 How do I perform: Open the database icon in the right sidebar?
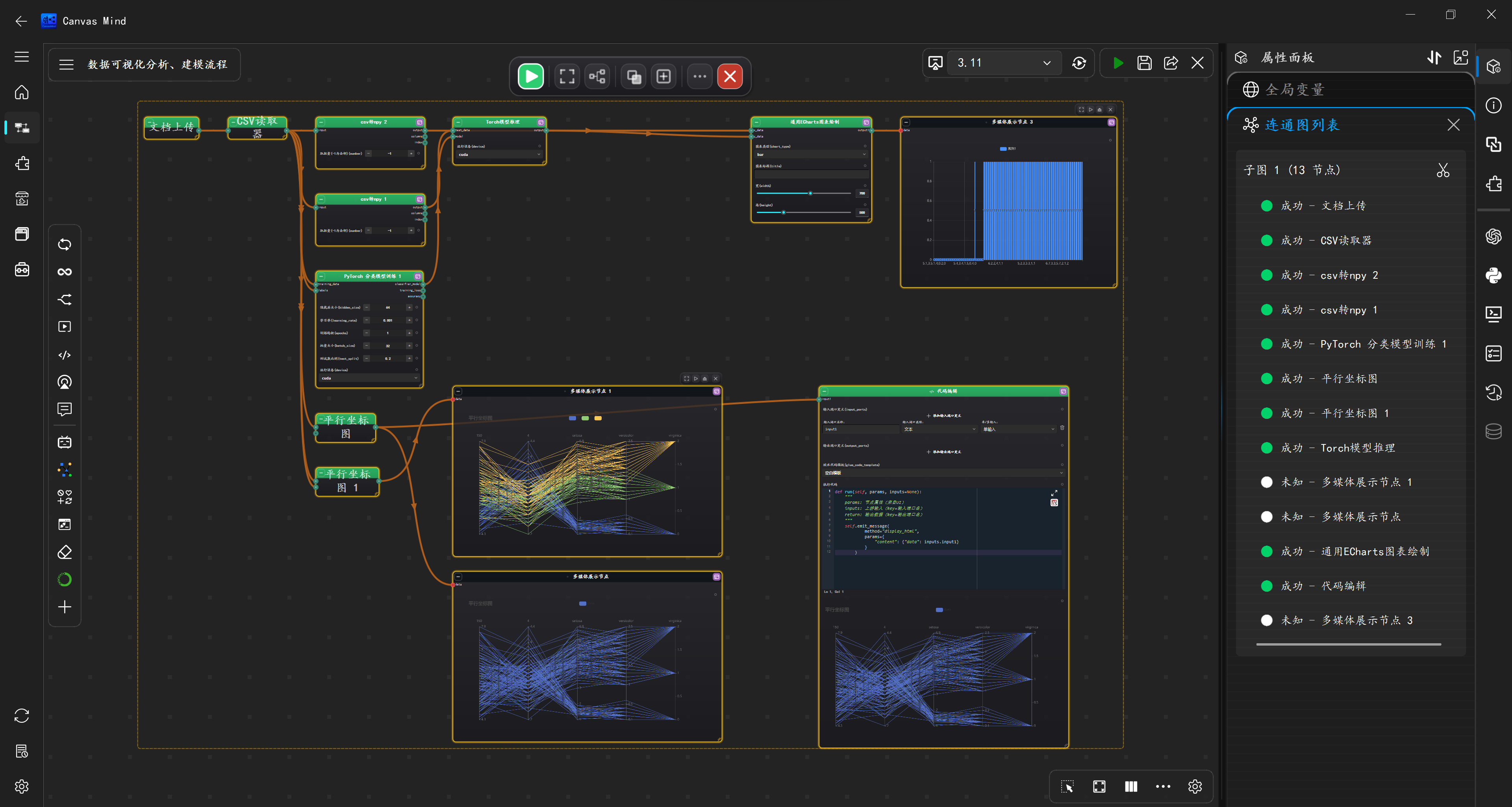pos(1493,431)
